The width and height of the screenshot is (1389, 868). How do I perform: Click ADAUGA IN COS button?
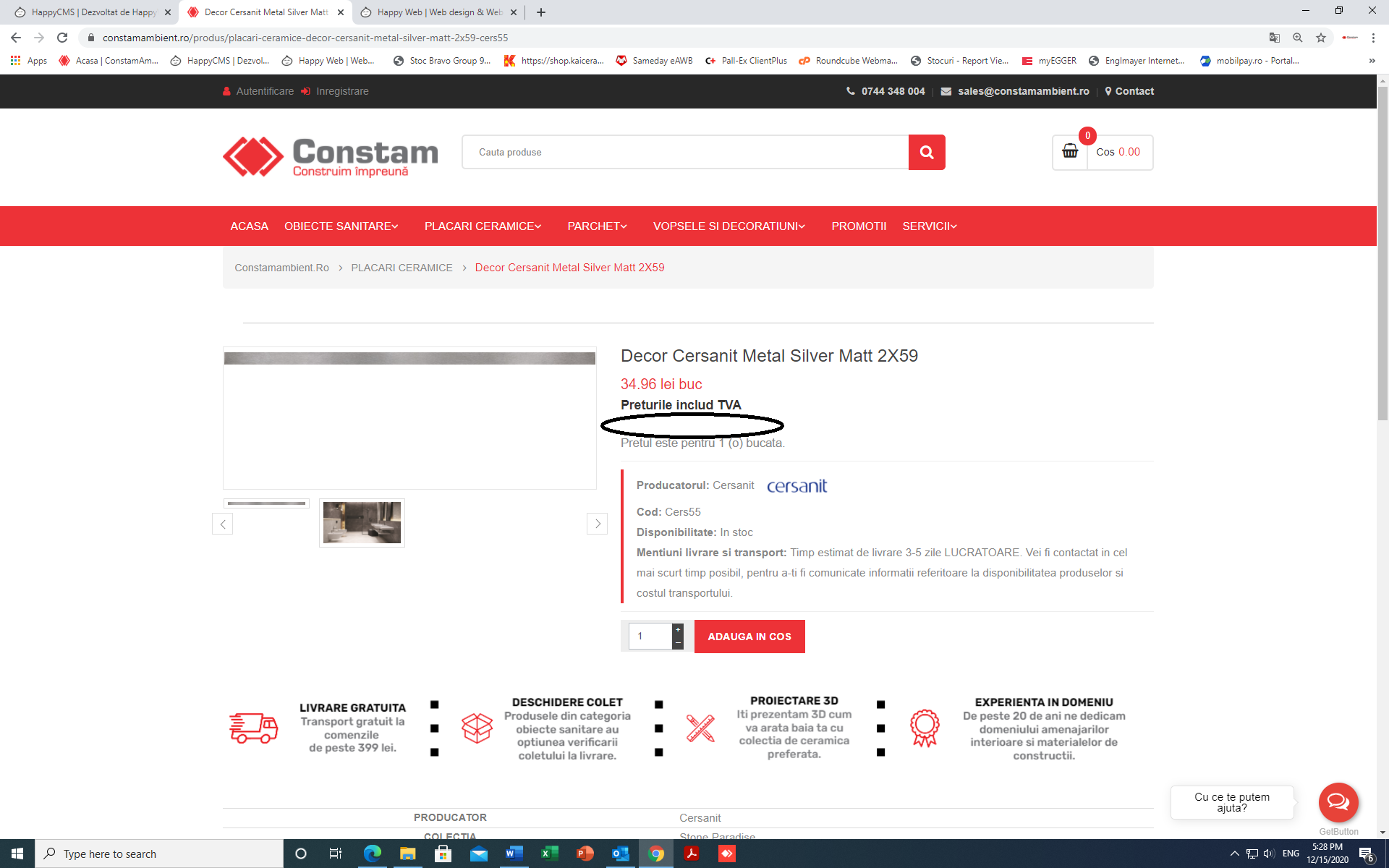tap(749, 637)
